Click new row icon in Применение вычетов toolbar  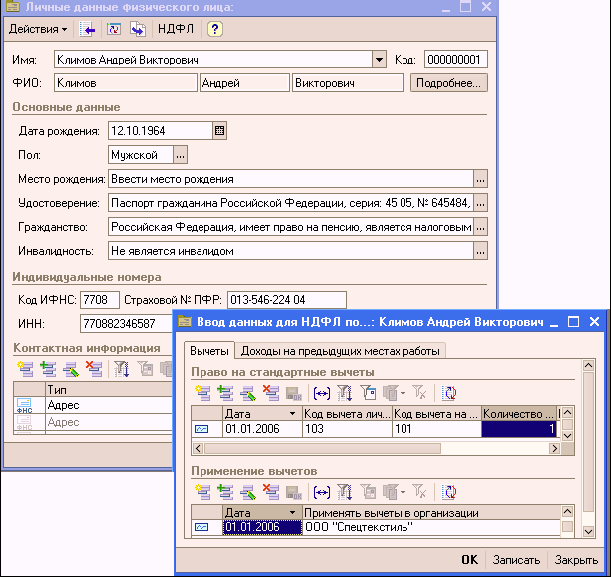click(x=201, y=491)
